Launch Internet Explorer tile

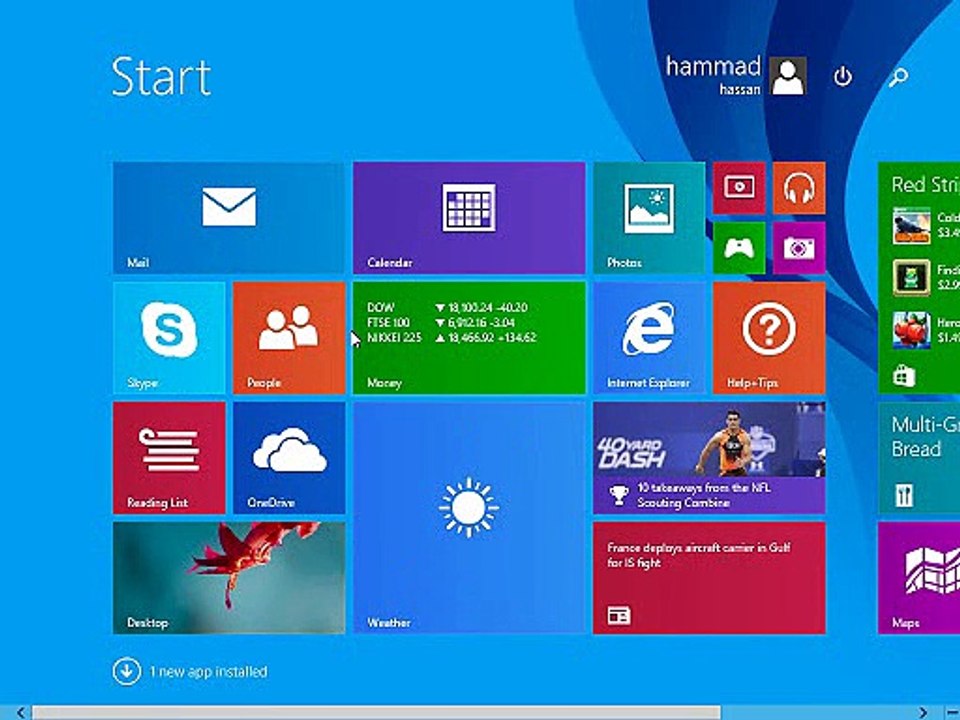tap(649, 337)
